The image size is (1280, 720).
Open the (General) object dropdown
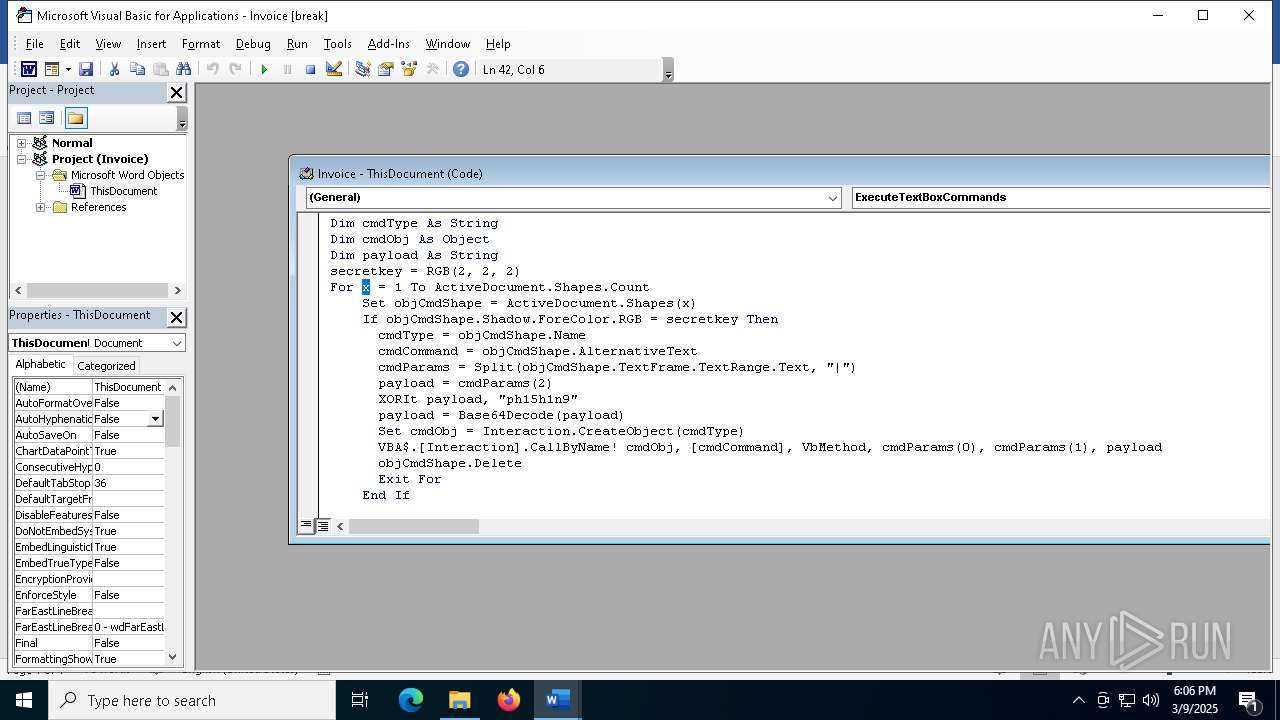point(832,198)
